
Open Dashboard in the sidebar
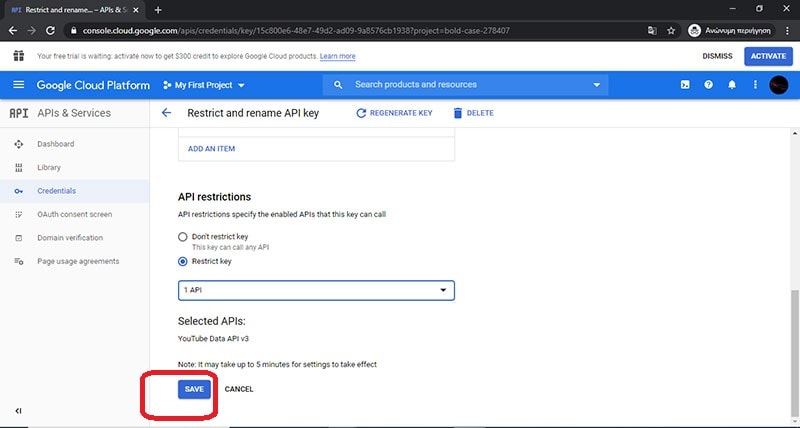click(55, 144)
